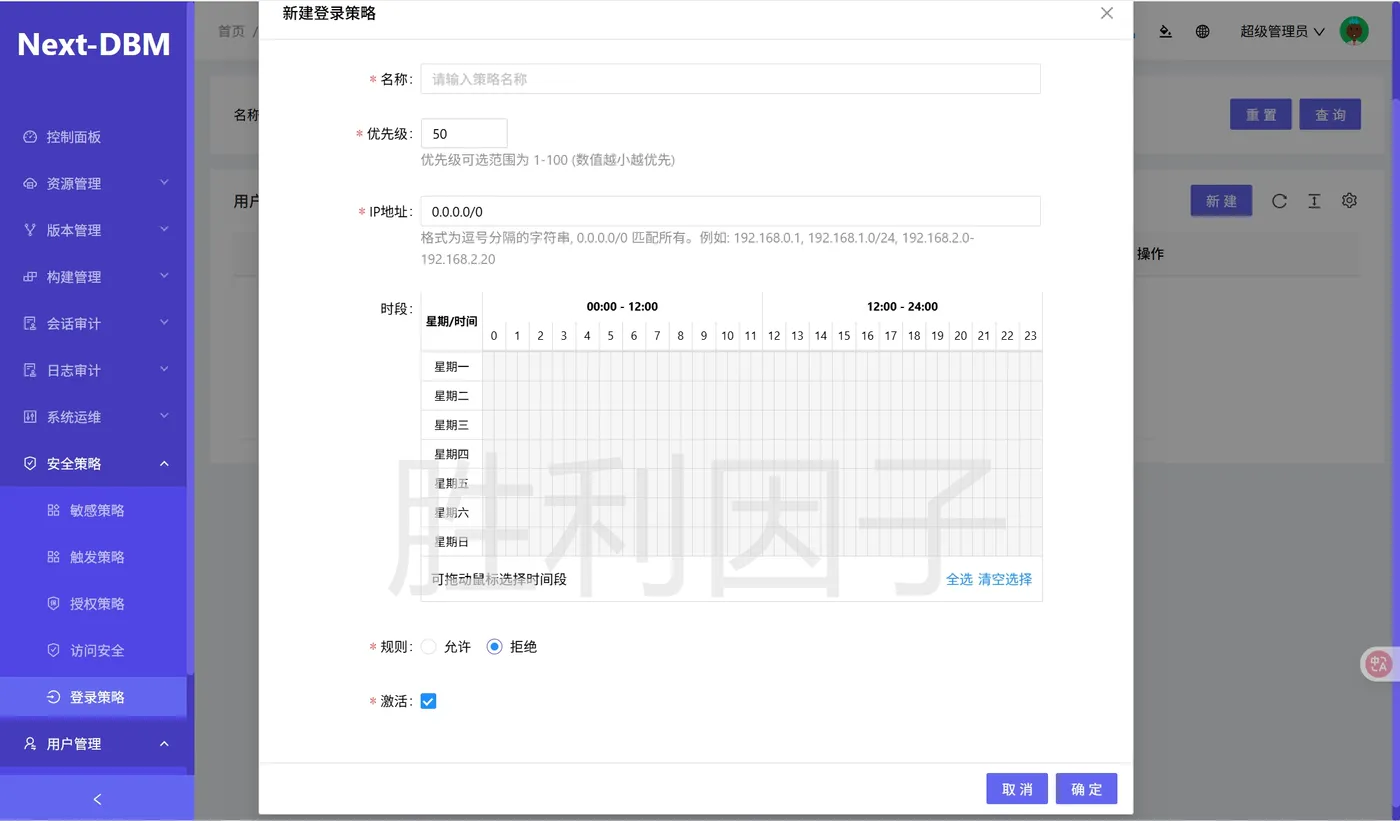Viewport: 1400px width, 821px height.
Task: Click the grid icon beside 敏感策略
Action: 54,510
